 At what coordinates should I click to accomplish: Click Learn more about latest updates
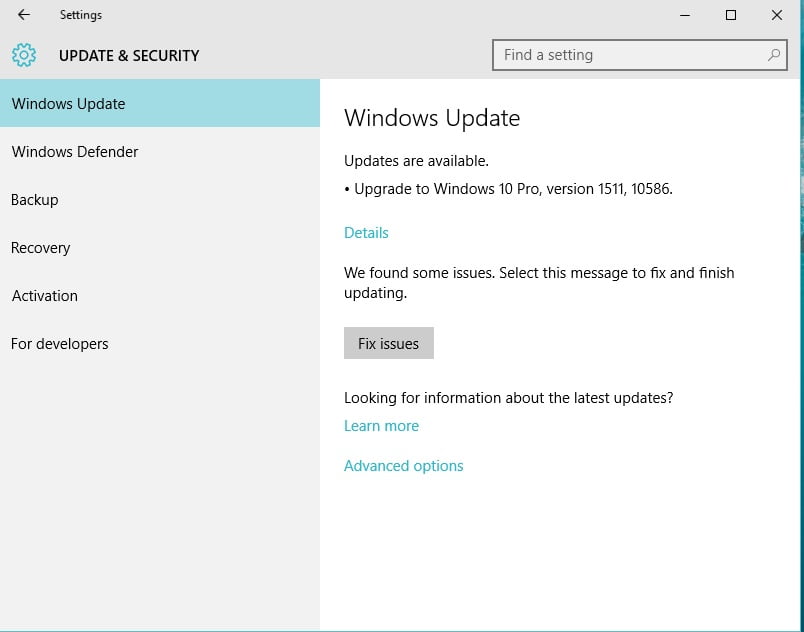(x=381, y=425)
